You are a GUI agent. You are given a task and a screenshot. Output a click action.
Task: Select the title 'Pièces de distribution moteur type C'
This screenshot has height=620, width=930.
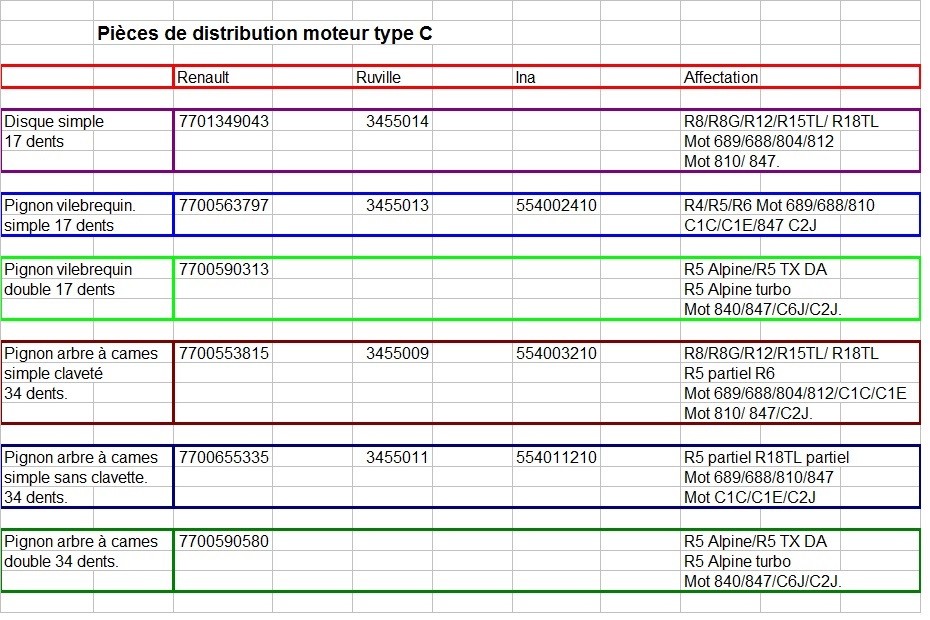coord(265,34)
